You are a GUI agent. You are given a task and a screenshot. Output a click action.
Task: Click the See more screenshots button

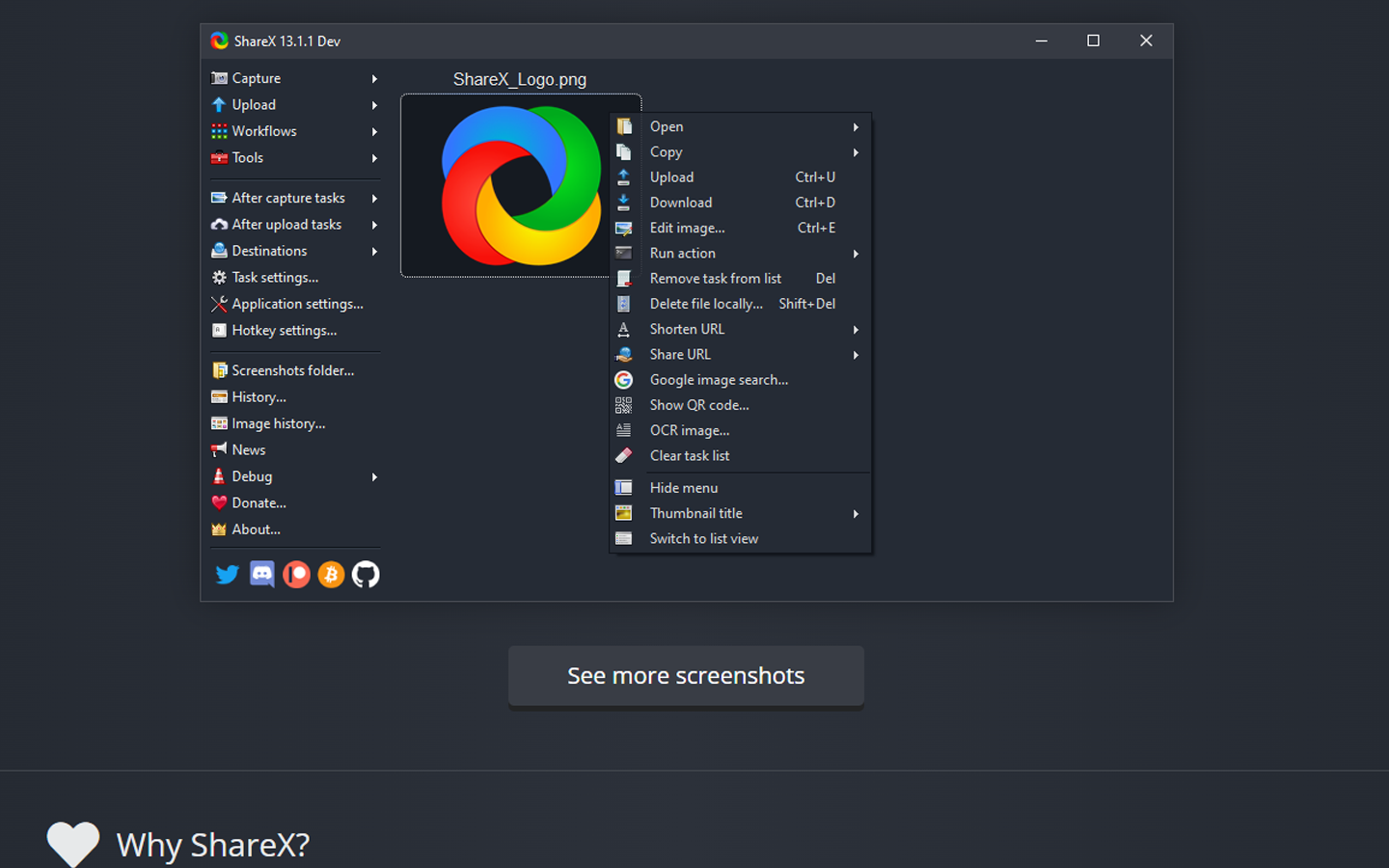686,676
